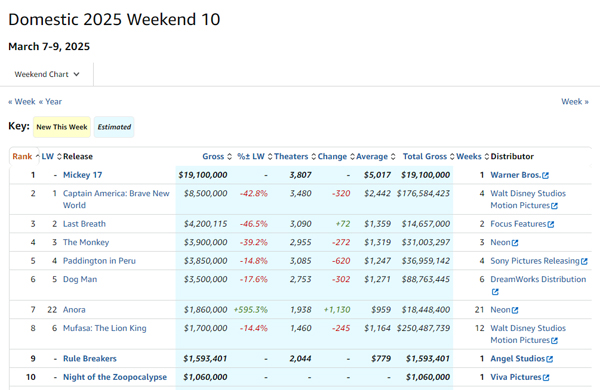This screenshot has height=390, width=600.
Task: Open the external link icon next to Sony Pictures Releasing
Action: point(584,261)
